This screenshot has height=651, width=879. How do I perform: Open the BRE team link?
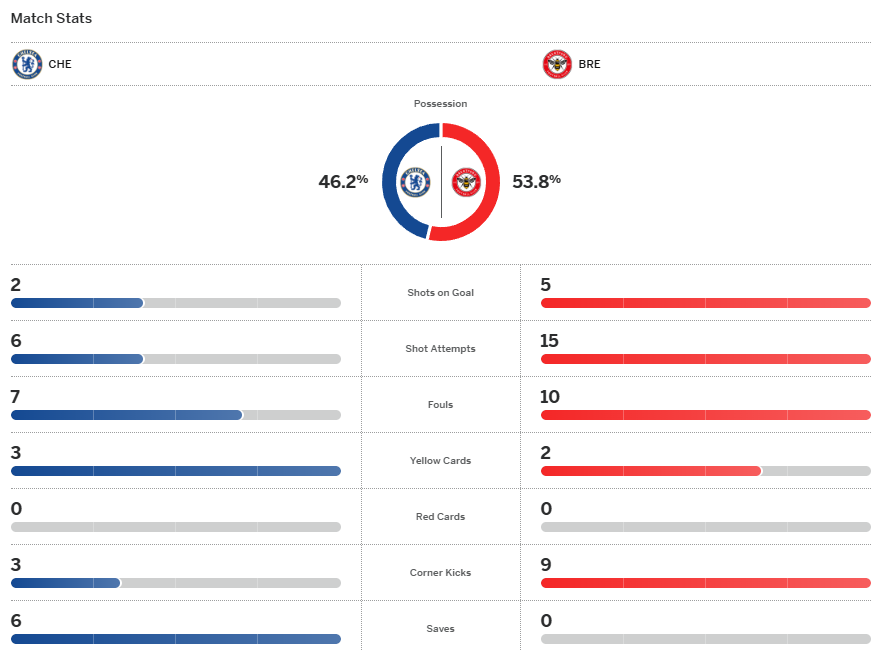[x=589, y=64]
